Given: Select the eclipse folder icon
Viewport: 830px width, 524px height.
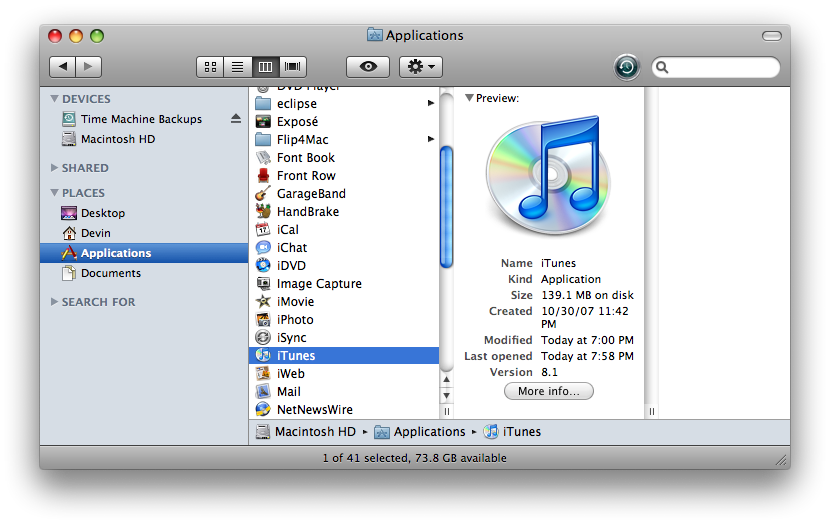Looking at the screenshot, I should [263, 103].
